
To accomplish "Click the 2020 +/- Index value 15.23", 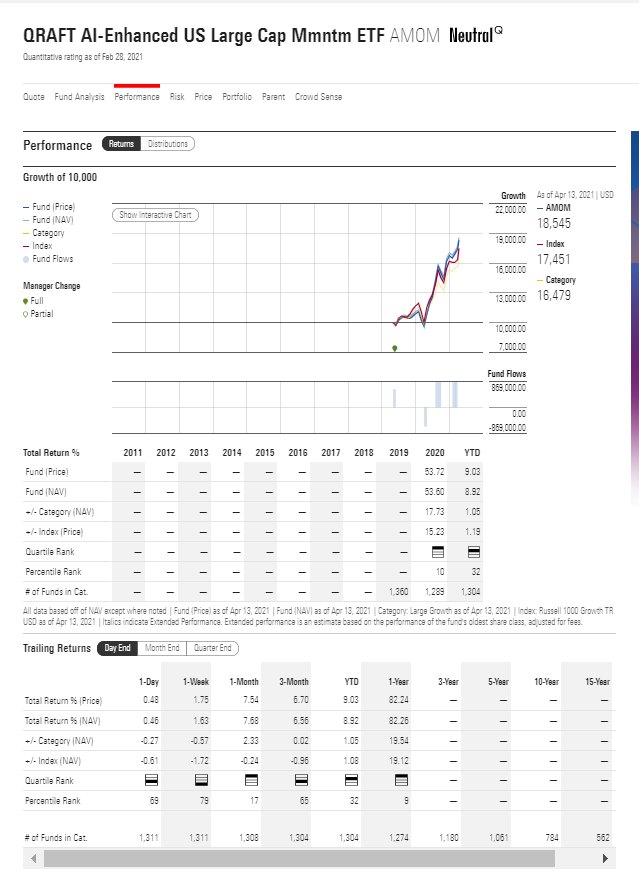I will point(435,532).
